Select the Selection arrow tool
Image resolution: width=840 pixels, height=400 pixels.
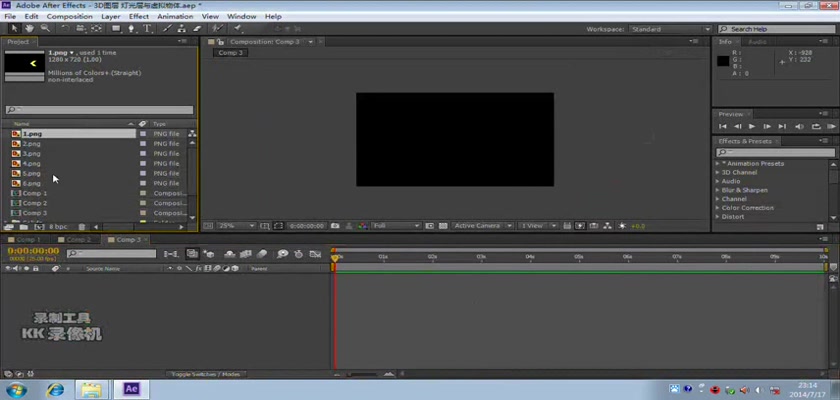(x=14, y=28)
